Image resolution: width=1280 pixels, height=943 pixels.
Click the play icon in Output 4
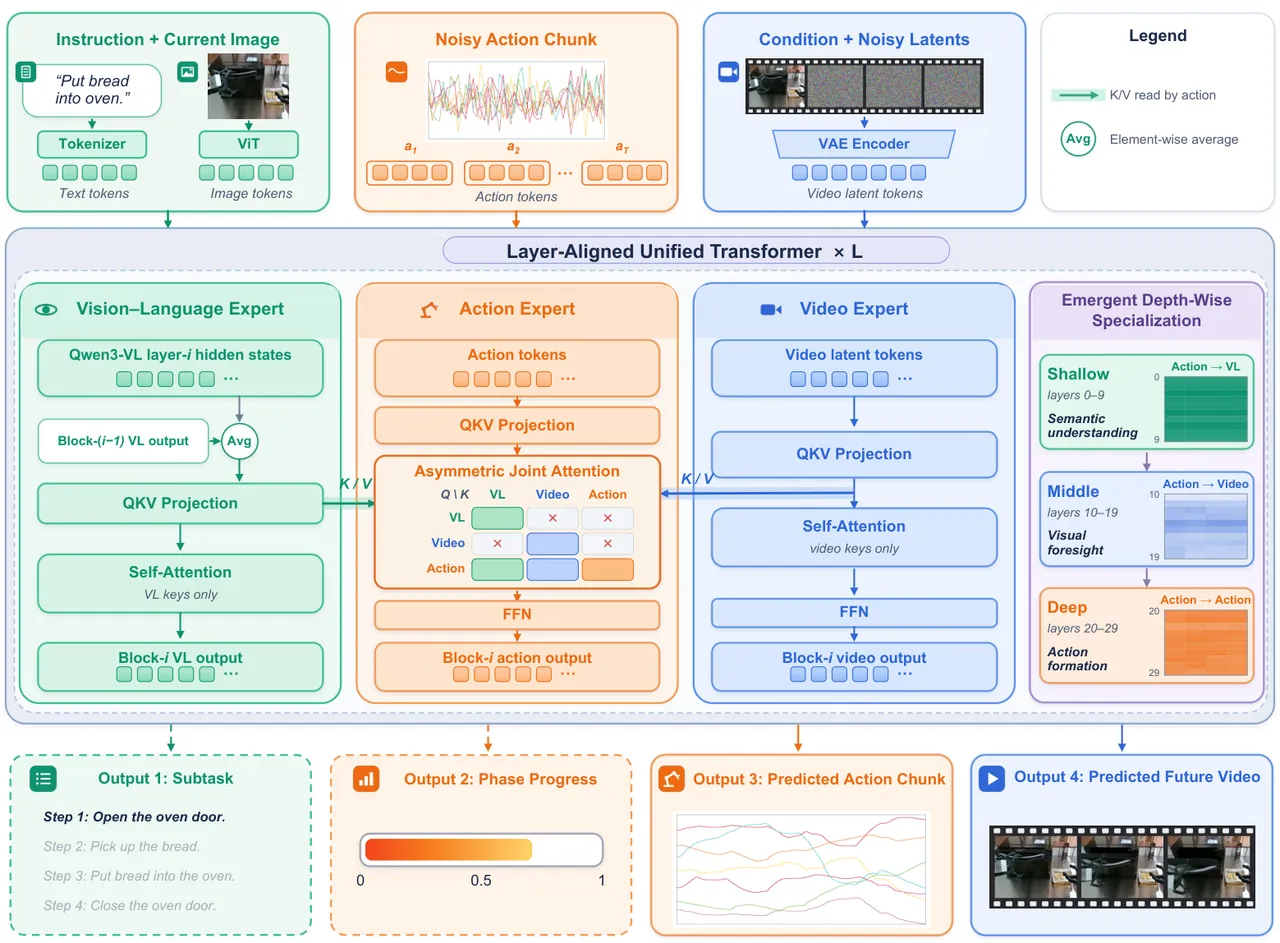pos(991,778)
